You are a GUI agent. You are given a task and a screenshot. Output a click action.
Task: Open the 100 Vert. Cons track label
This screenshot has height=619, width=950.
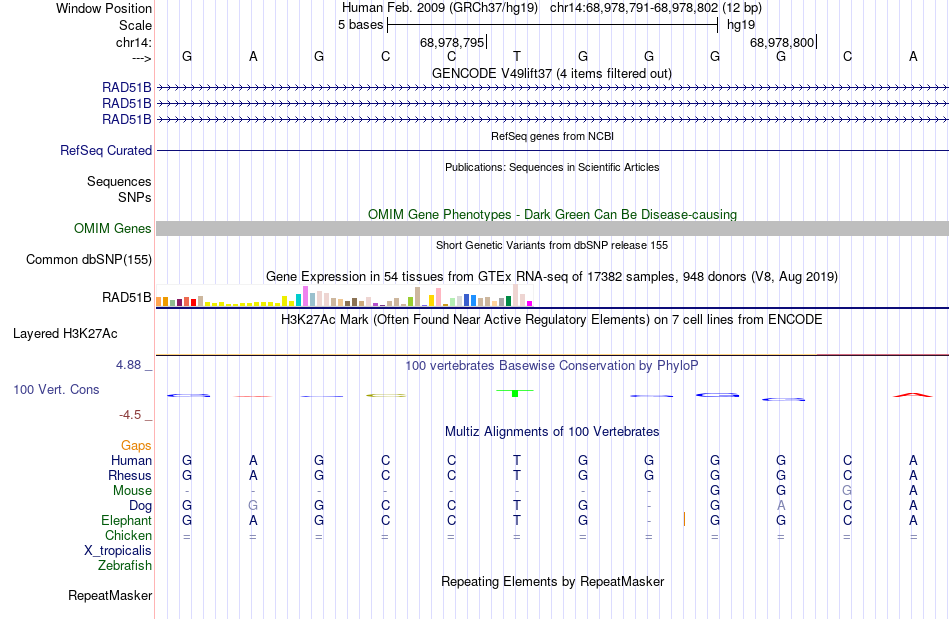(56, 389)
